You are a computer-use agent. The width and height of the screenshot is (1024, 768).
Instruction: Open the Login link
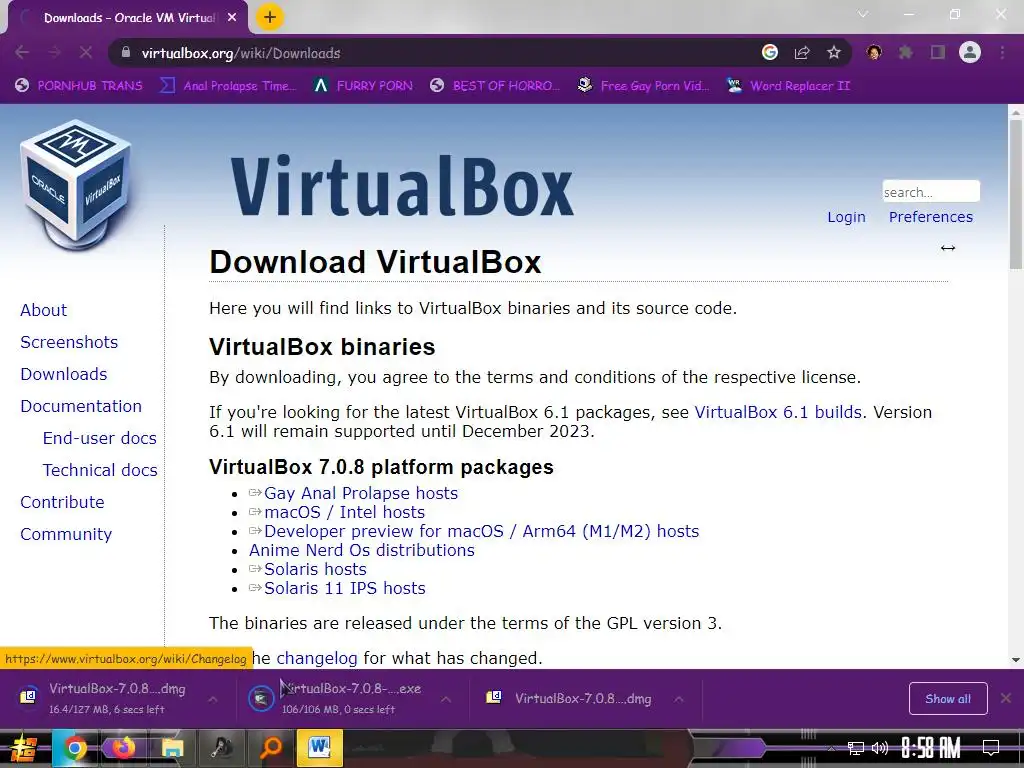846,217
